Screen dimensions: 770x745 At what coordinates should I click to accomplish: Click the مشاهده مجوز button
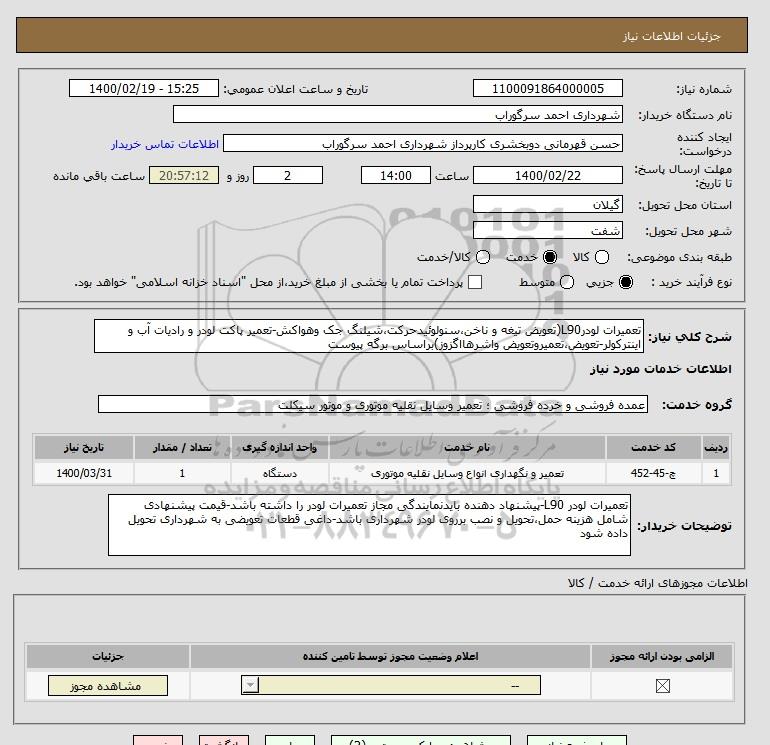pyautogui.click(x=108, y=686)
